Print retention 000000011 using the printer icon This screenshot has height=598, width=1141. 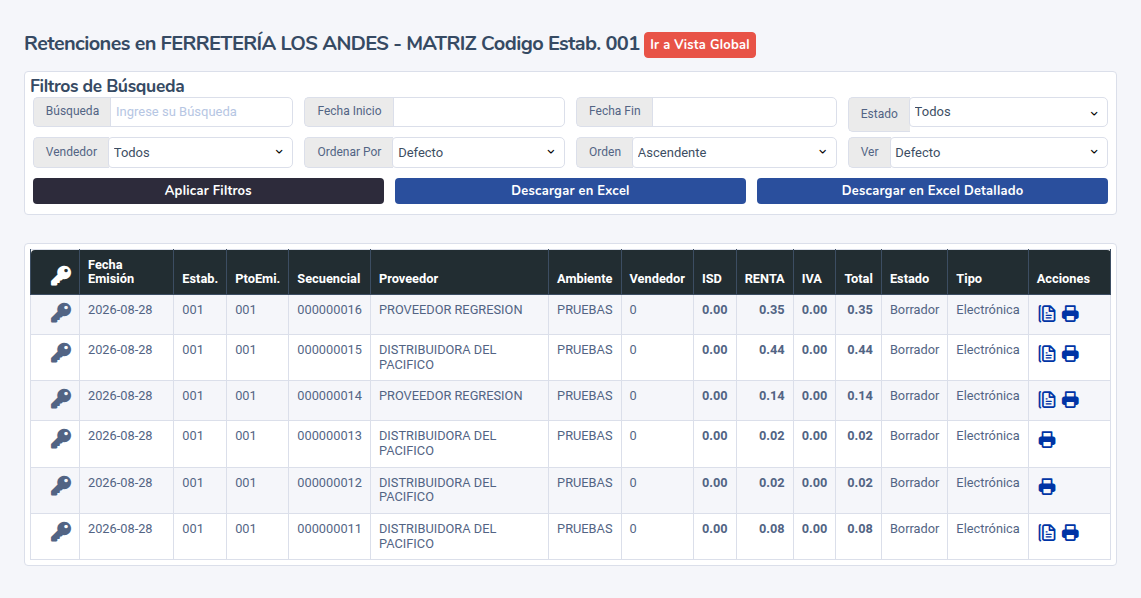1070,533
